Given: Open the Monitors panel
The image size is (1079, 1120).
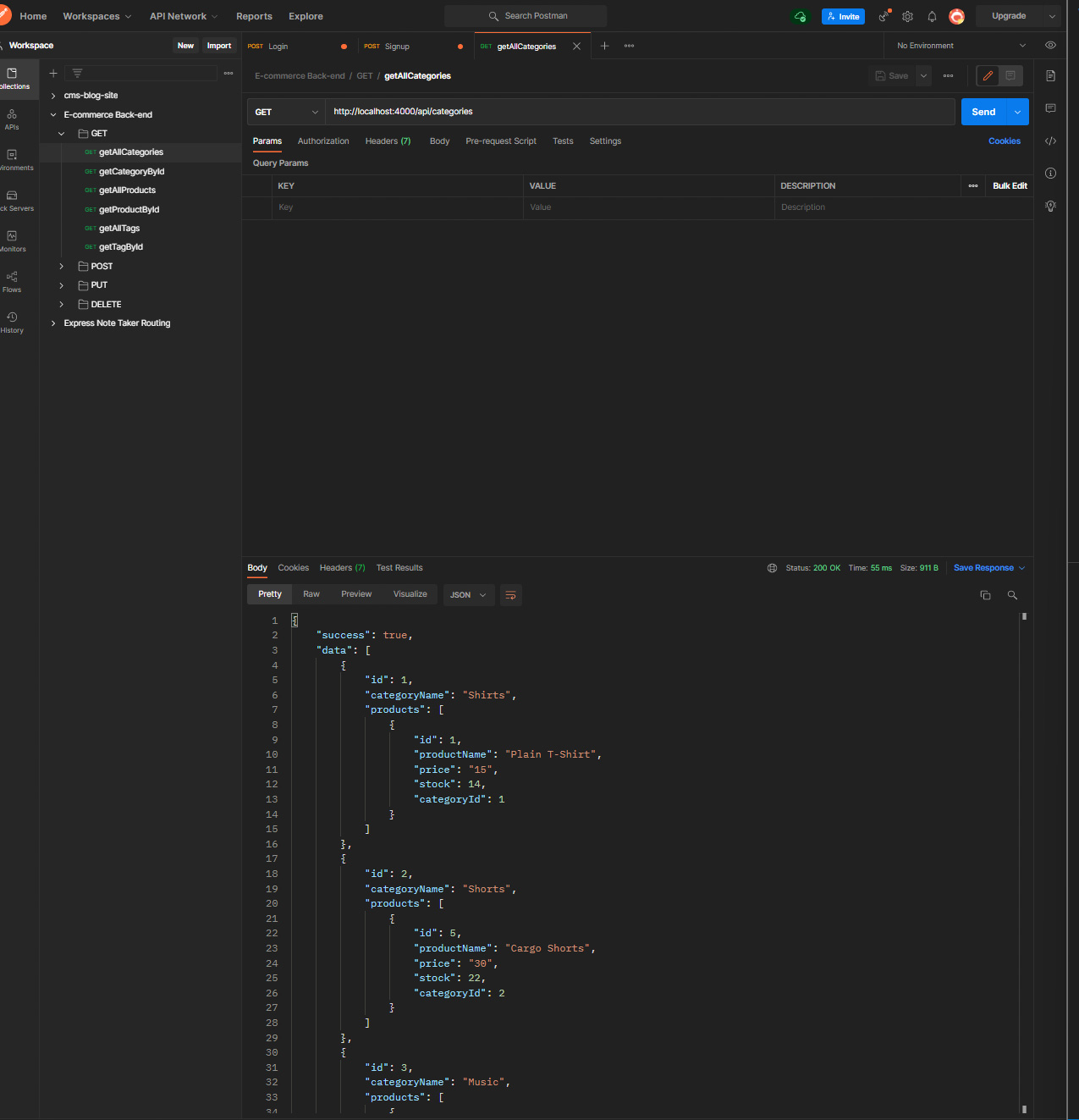Looking at the screenshot, I should pos(12,240).
